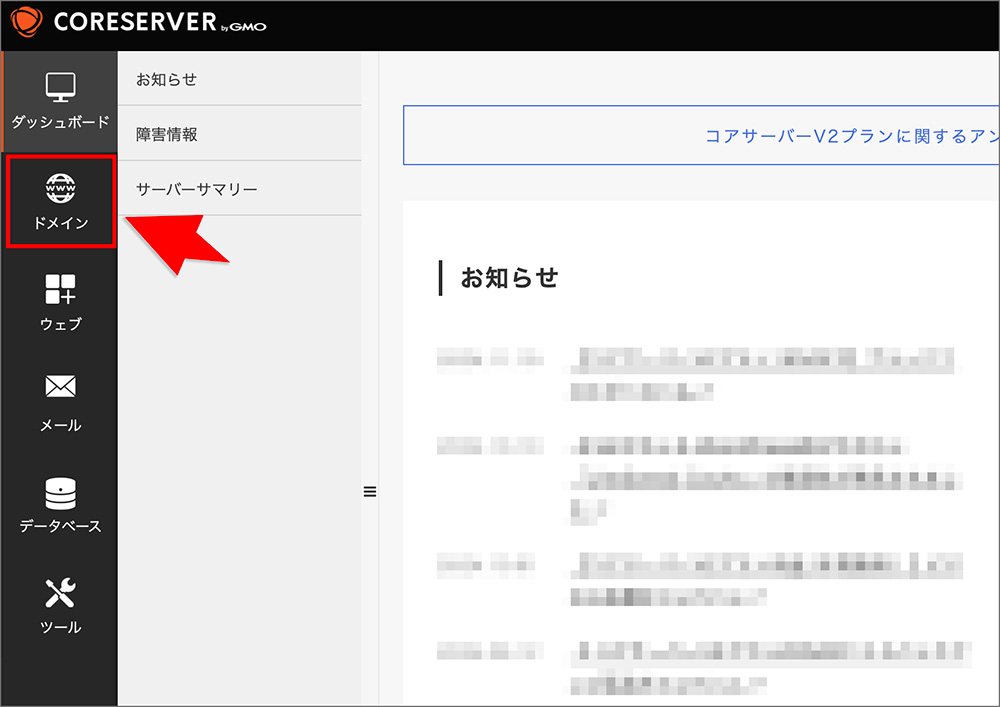Select お知らせ in the submenu
1000x707 pixels.
click(239, 79)
